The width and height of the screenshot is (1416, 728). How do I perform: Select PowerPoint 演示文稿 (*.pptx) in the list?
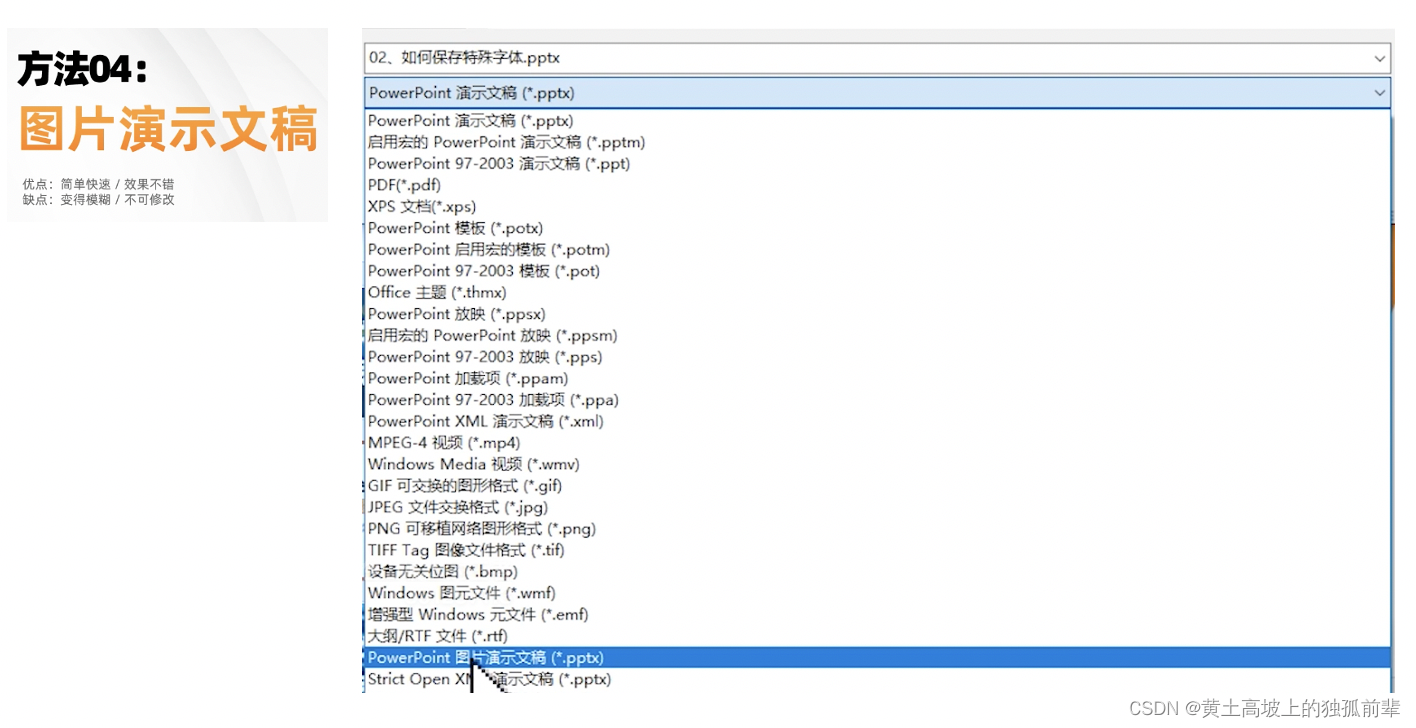click(877, 120)
